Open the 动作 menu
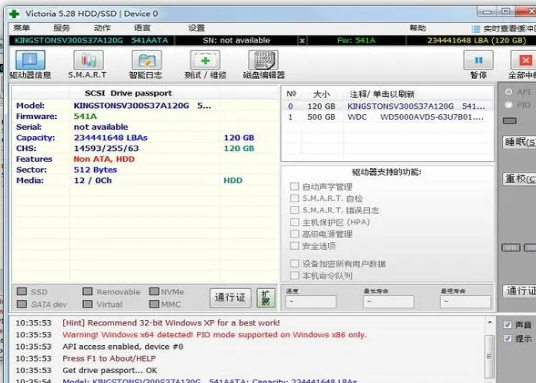 [x=102, y=28]
